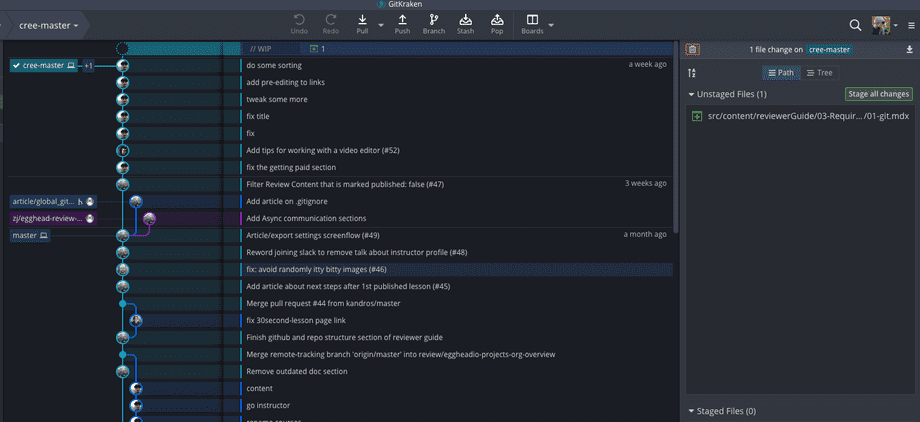Select the zj/egghead-review branch label
Screen dimensions: 920x422
click(x=53, y=218)
